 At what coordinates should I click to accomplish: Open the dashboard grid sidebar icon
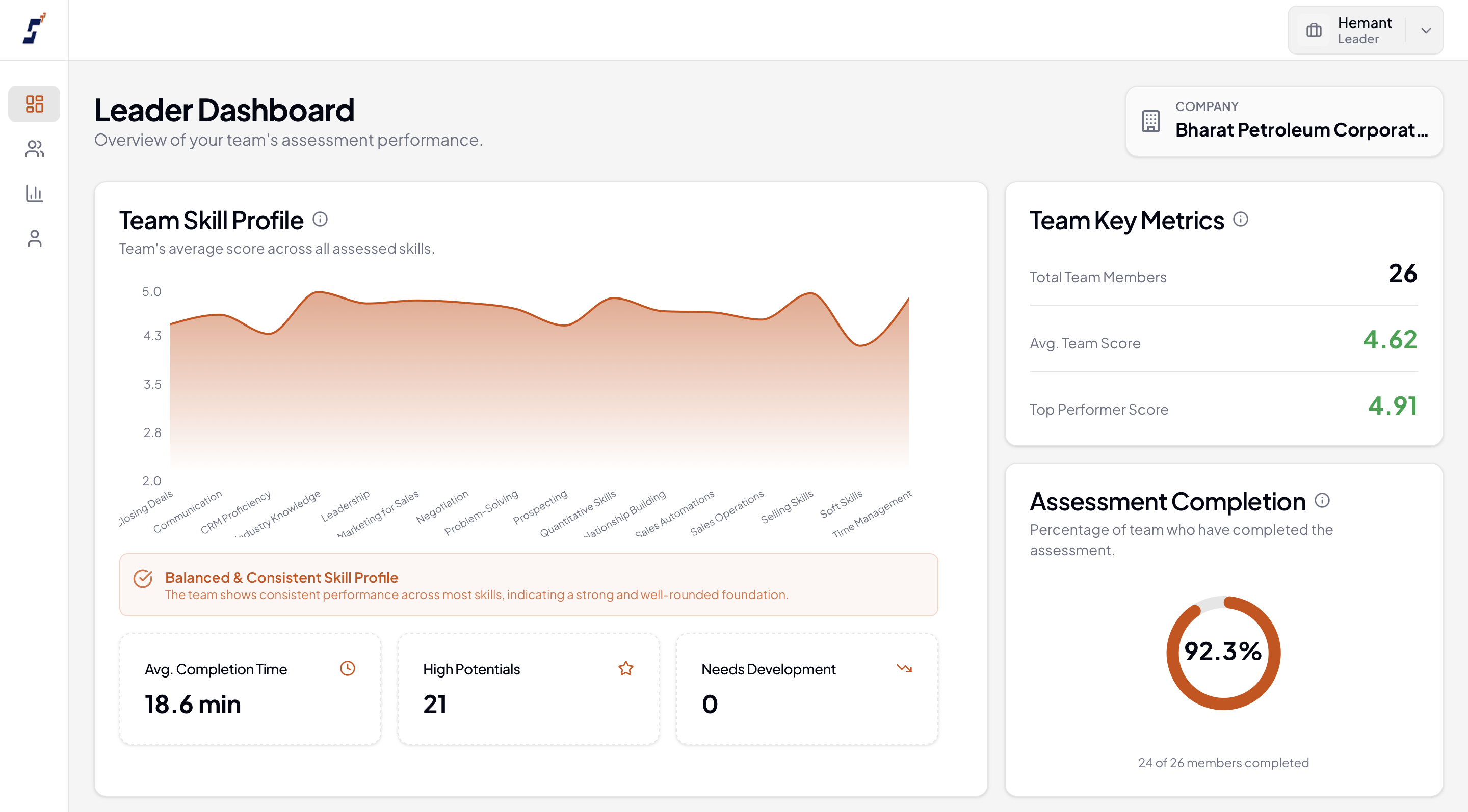[34, 103]
